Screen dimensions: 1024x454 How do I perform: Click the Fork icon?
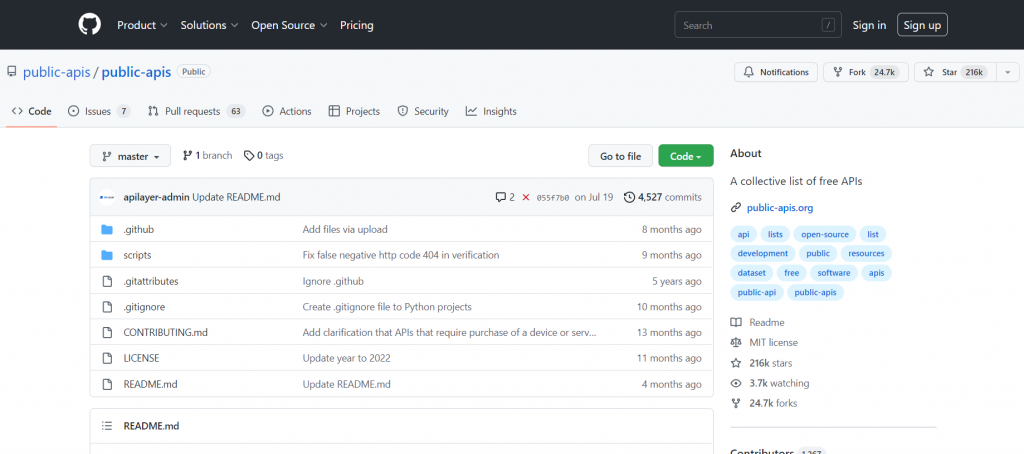[x=838, y=73]
